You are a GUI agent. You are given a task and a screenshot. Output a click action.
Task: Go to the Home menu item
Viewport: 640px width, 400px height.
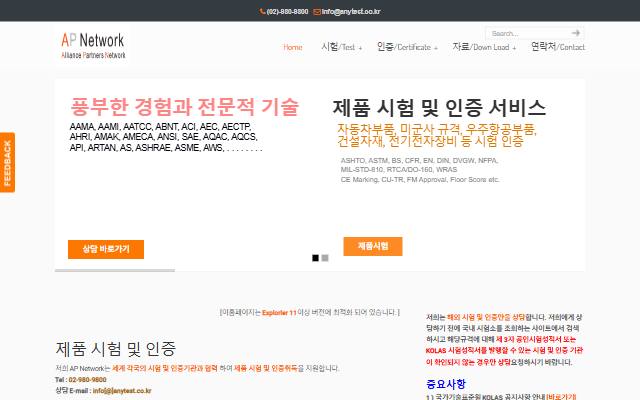coord(293,47)
